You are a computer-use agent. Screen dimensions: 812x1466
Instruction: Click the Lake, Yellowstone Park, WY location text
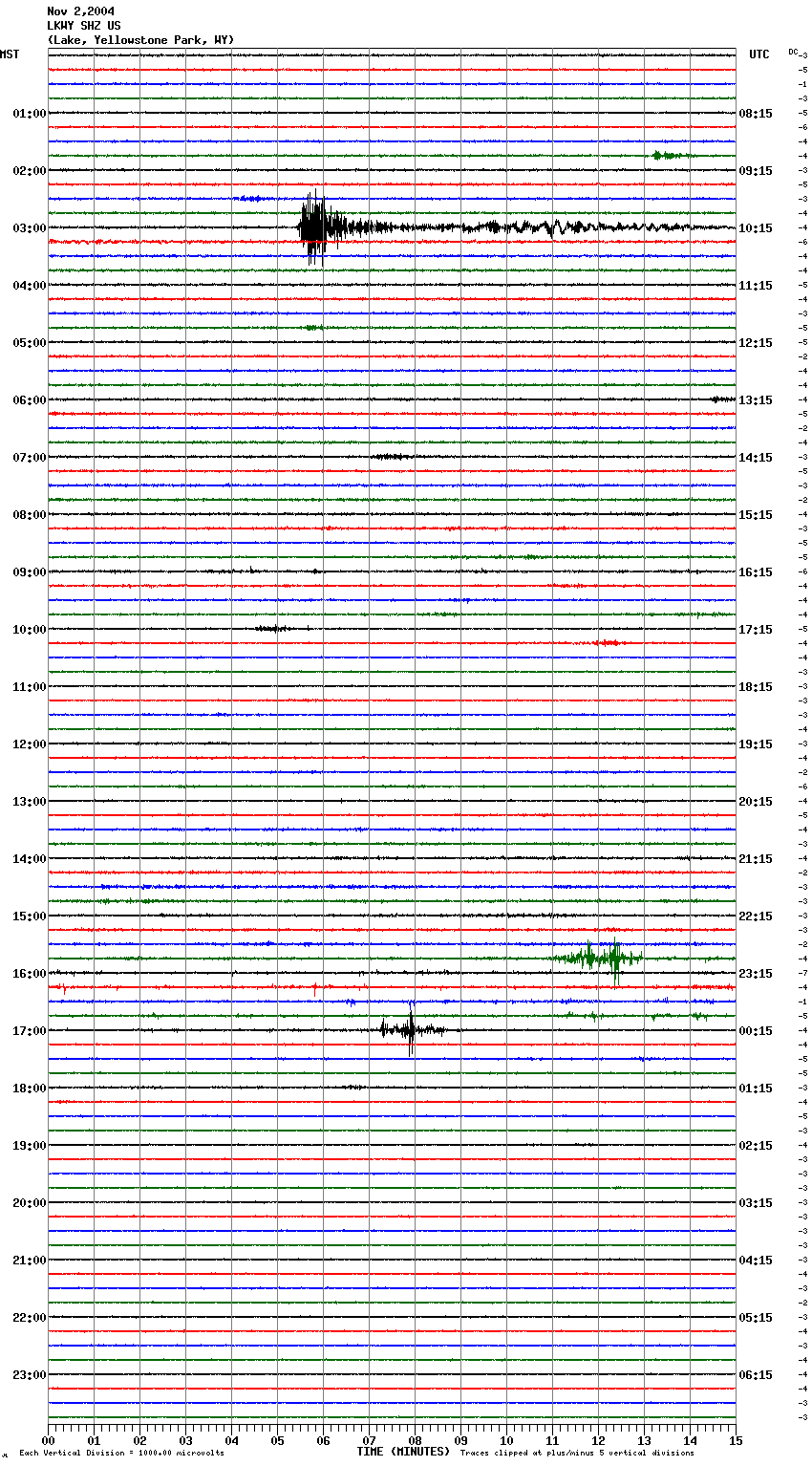(140, 40)
